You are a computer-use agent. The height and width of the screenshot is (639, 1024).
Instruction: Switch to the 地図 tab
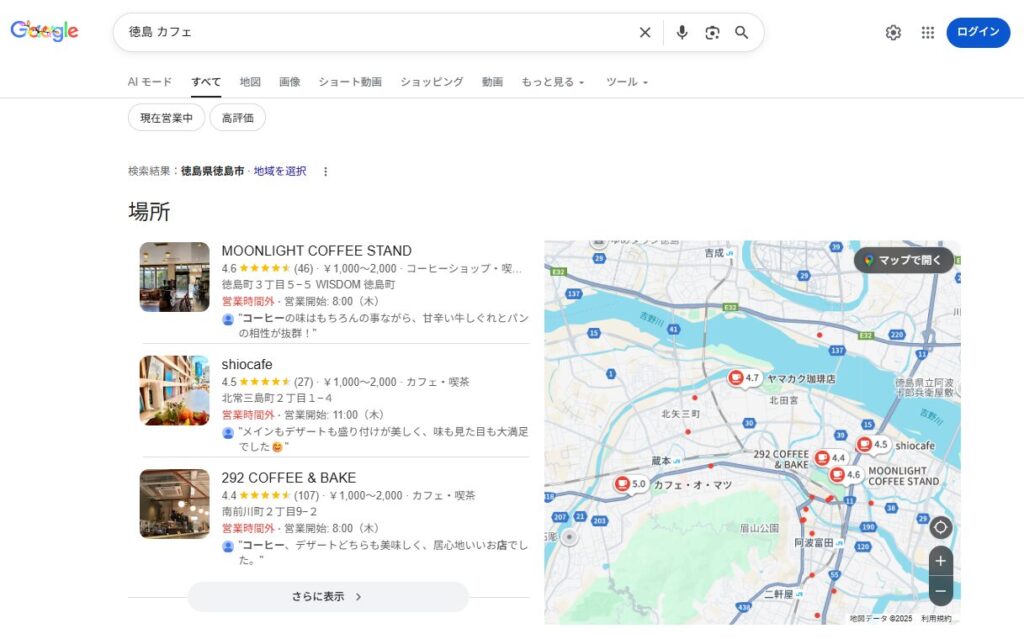click(x=250, y=82)
